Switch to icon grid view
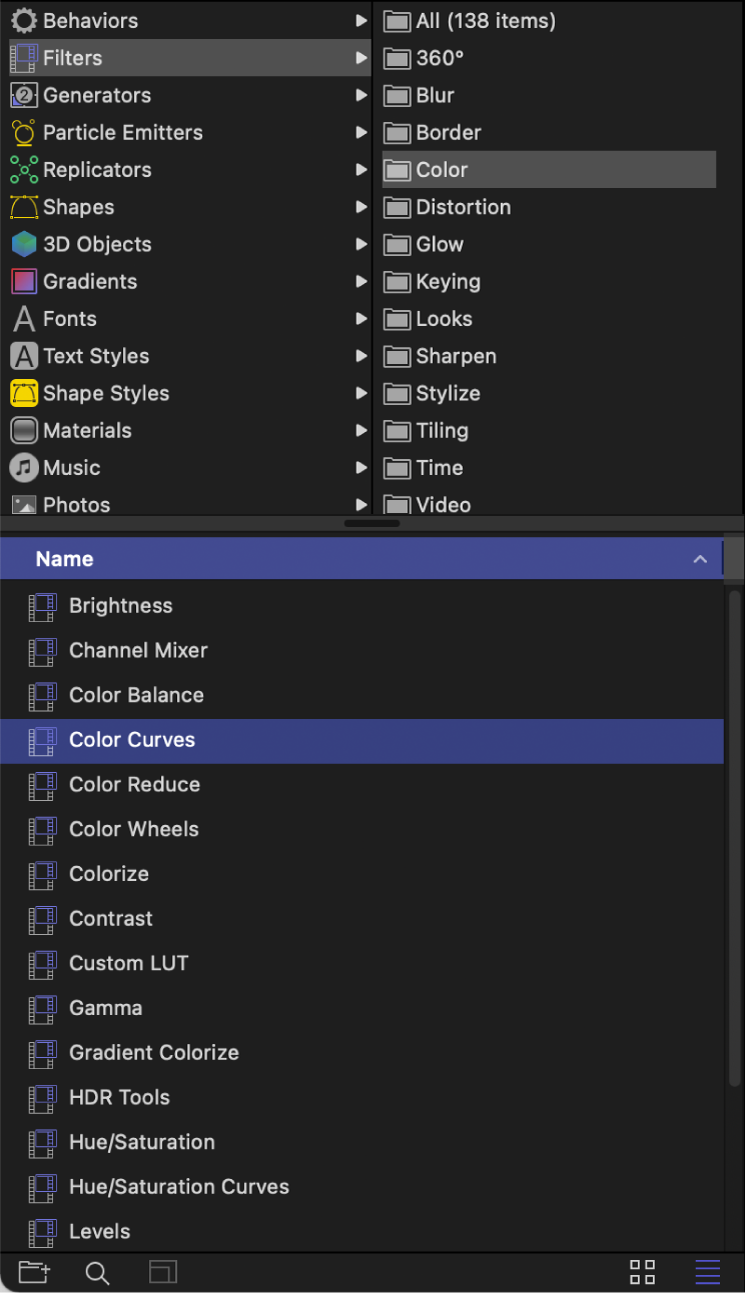The height and width of the screenshot is (1294, 746). click(642, 1272)
